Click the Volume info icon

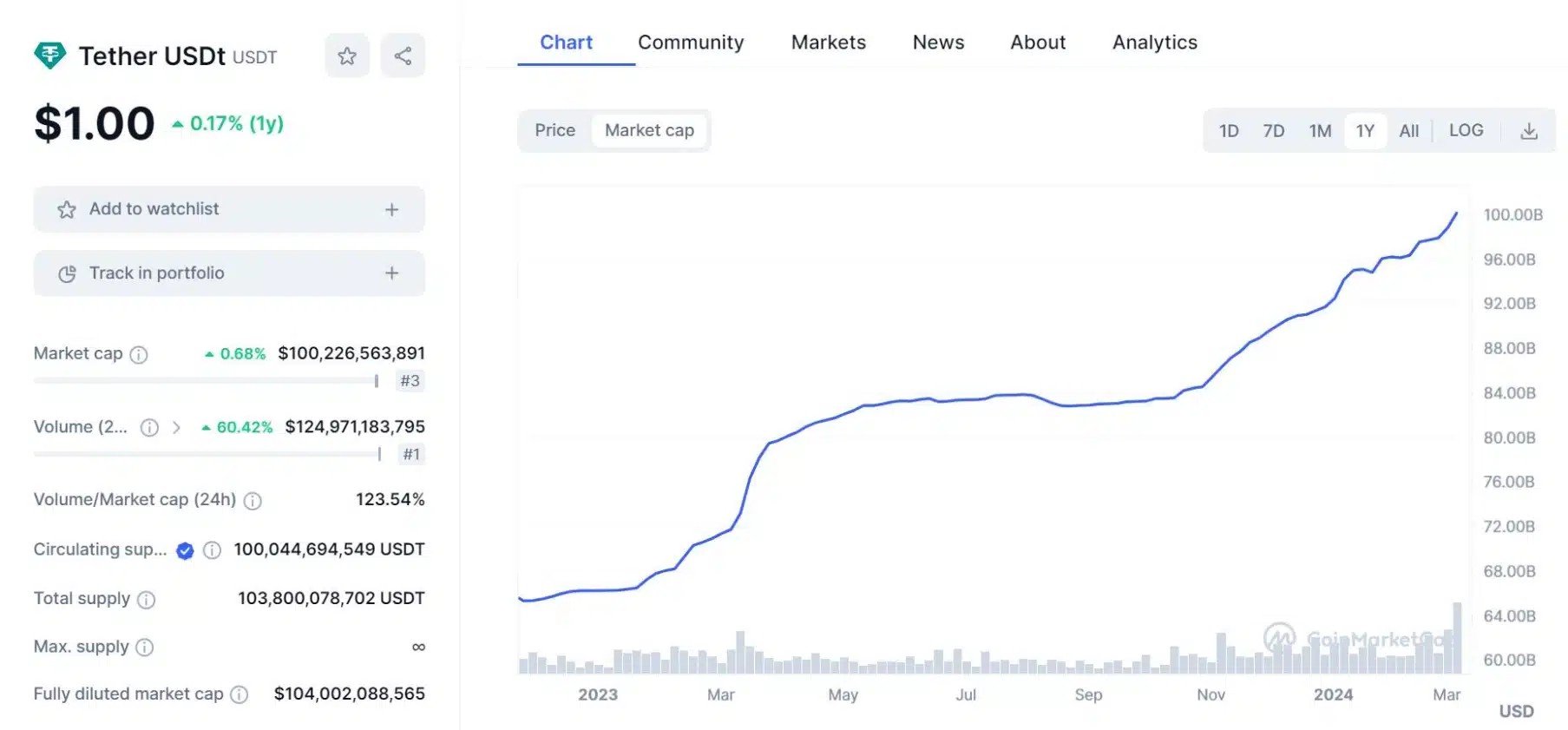tap(149, 427)
